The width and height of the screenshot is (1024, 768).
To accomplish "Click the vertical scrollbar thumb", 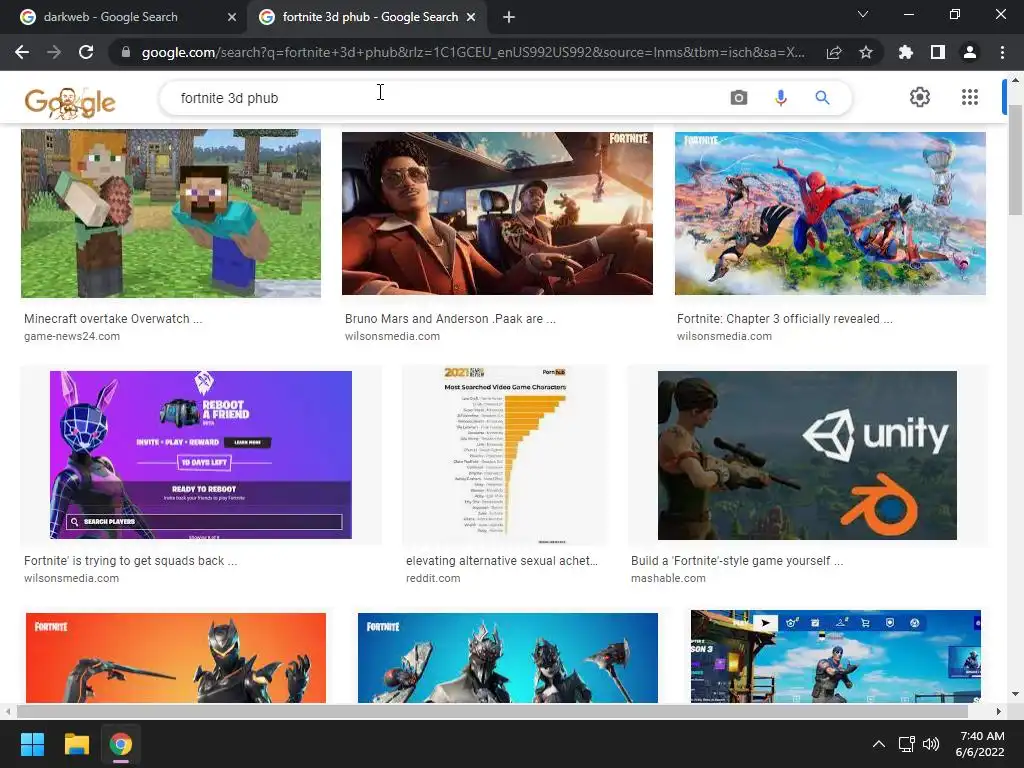I will 1015,160.
